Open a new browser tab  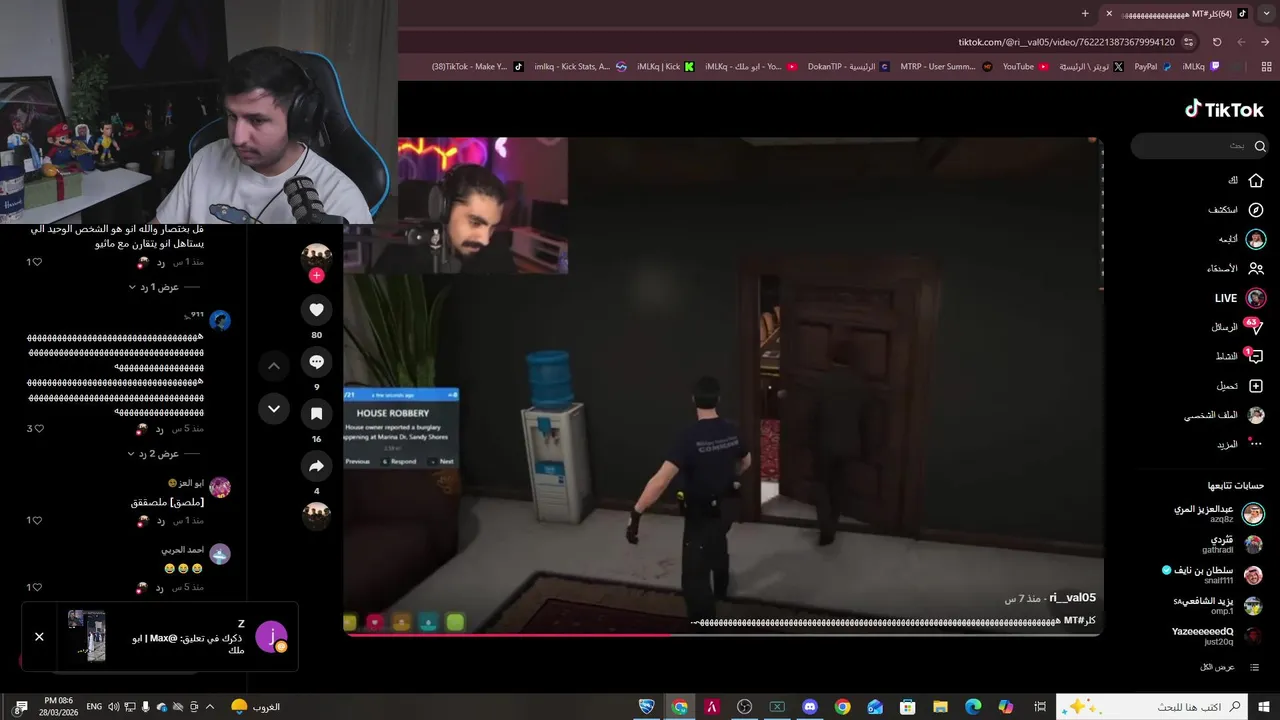(x=1085, y=13)
